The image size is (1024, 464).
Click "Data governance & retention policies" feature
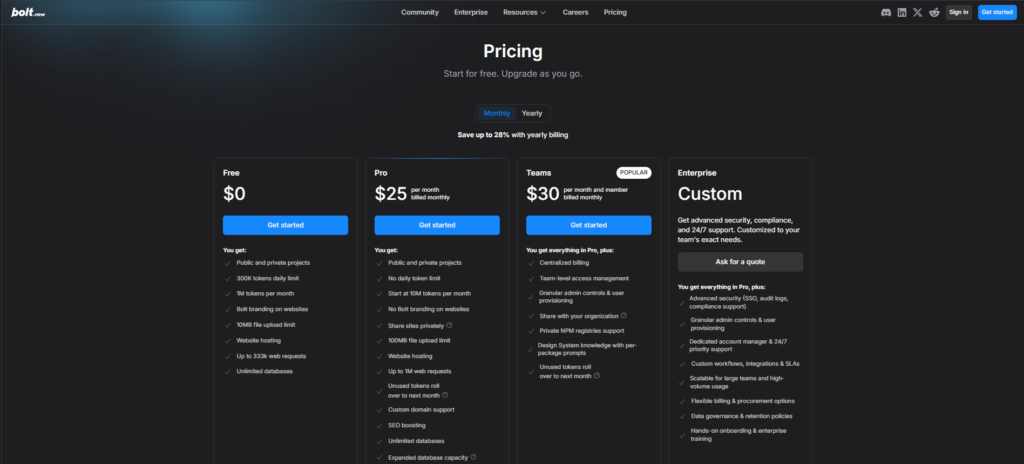point(742,416)
